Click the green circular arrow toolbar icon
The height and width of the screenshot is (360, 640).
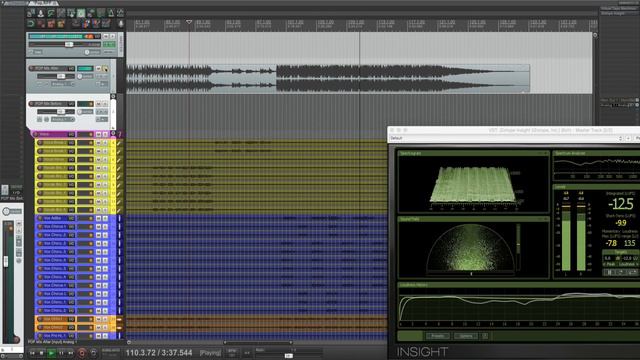coord(31,24)
